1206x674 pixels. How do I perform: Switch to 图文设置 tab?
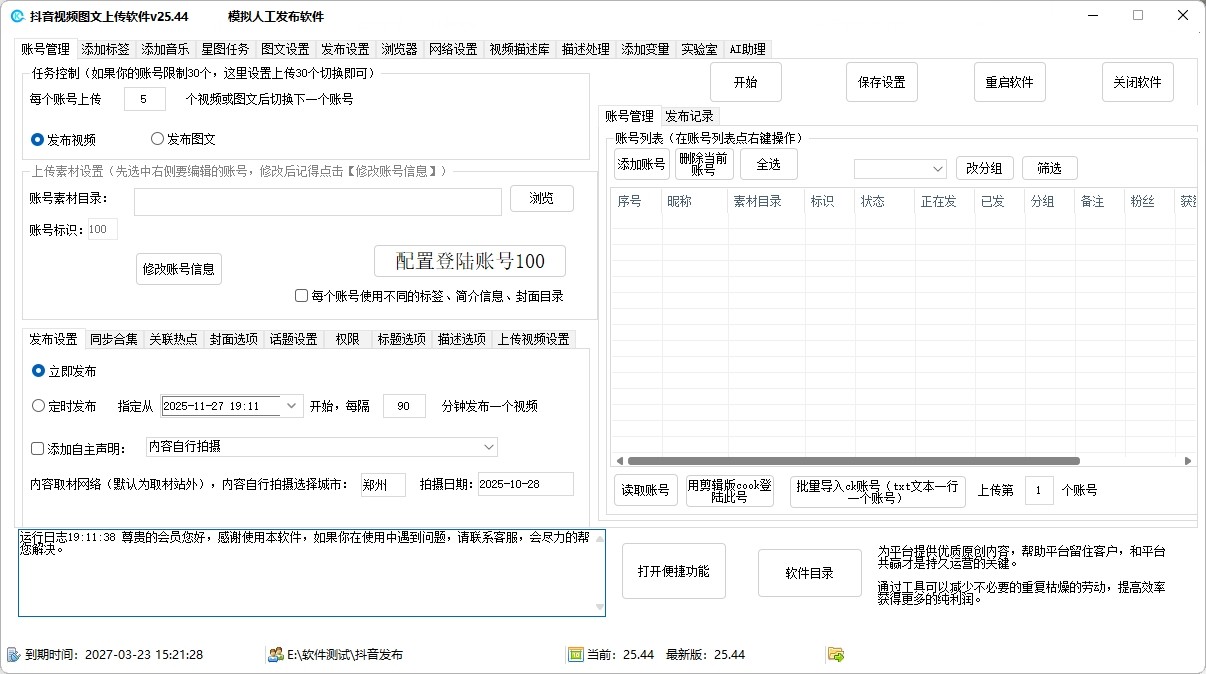[x=285, y=49]
